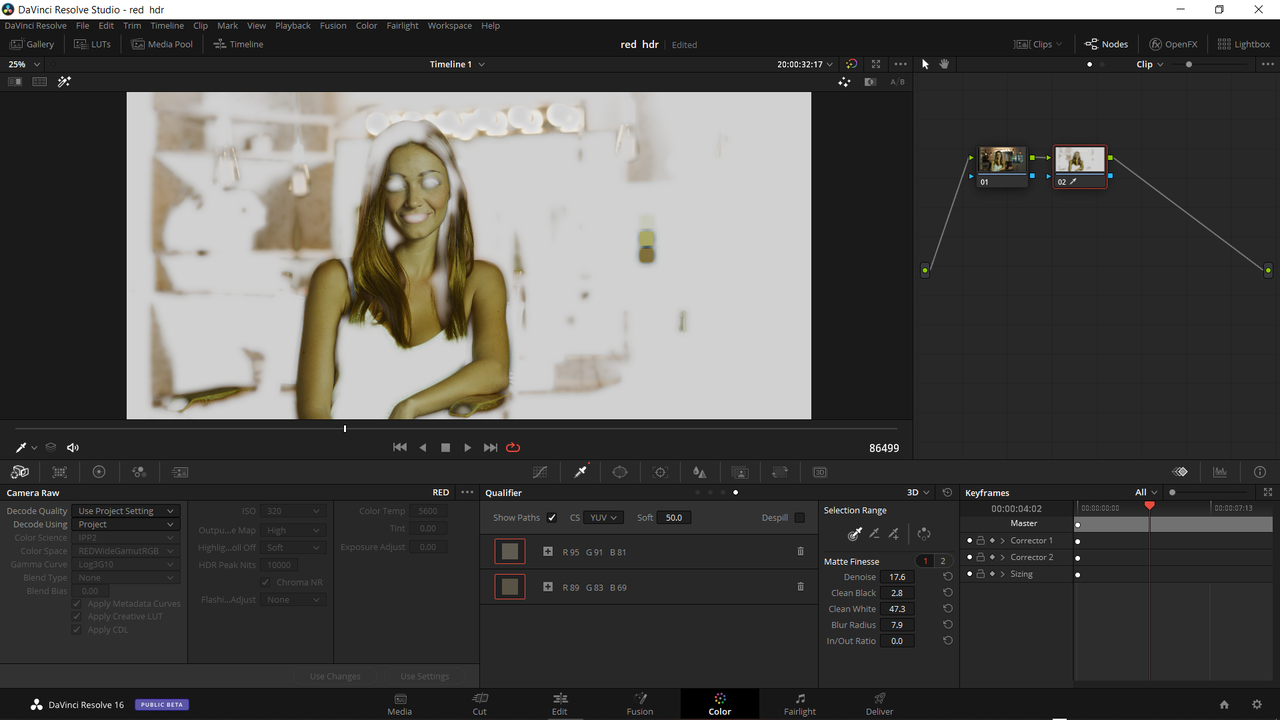Switch to the Deliver page tab
The height and width of the screenshot is (720, 1280).
coord(880,704)
